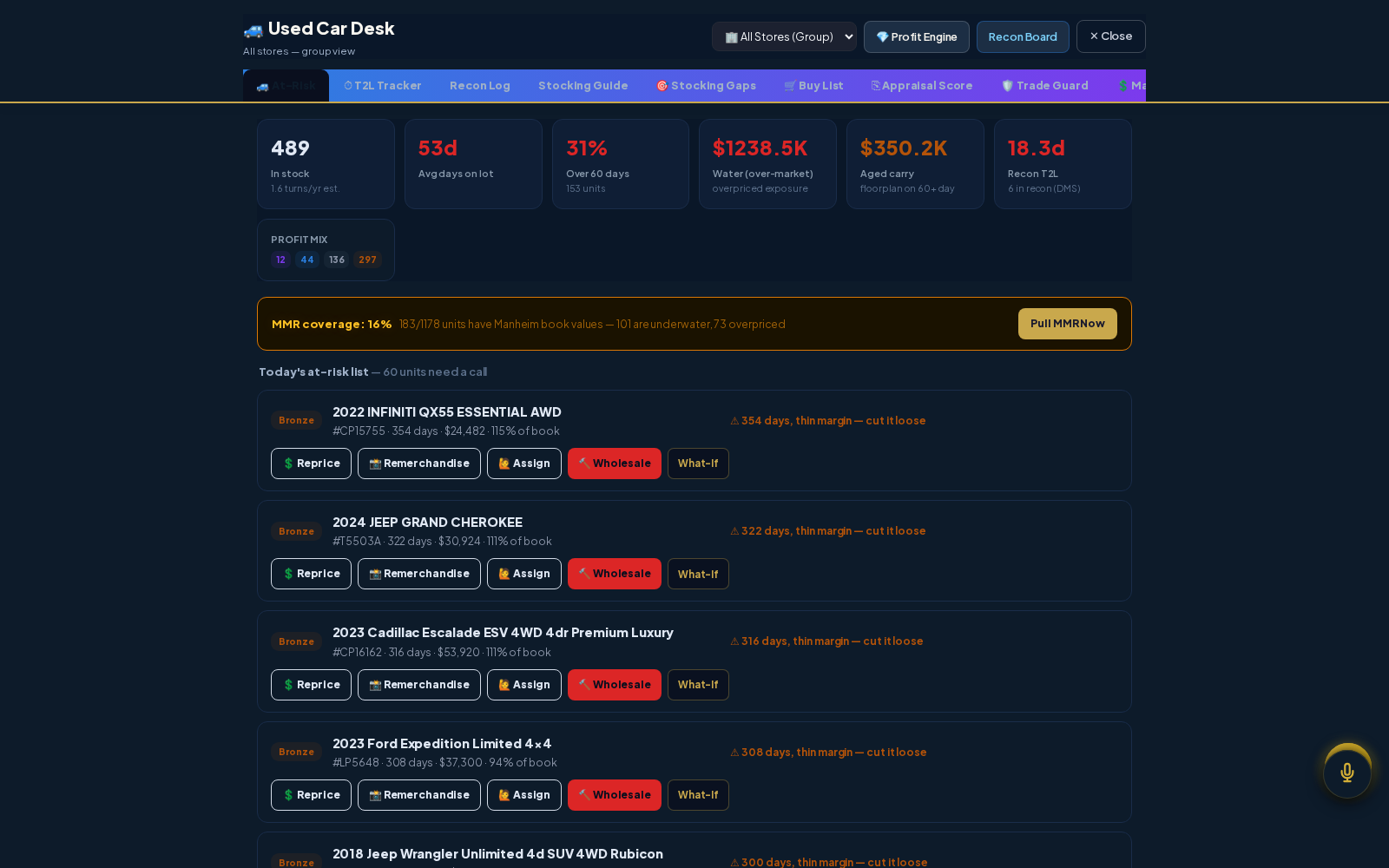Click the Bronze badge on the Ford Expedition

[x=296, y=752]
